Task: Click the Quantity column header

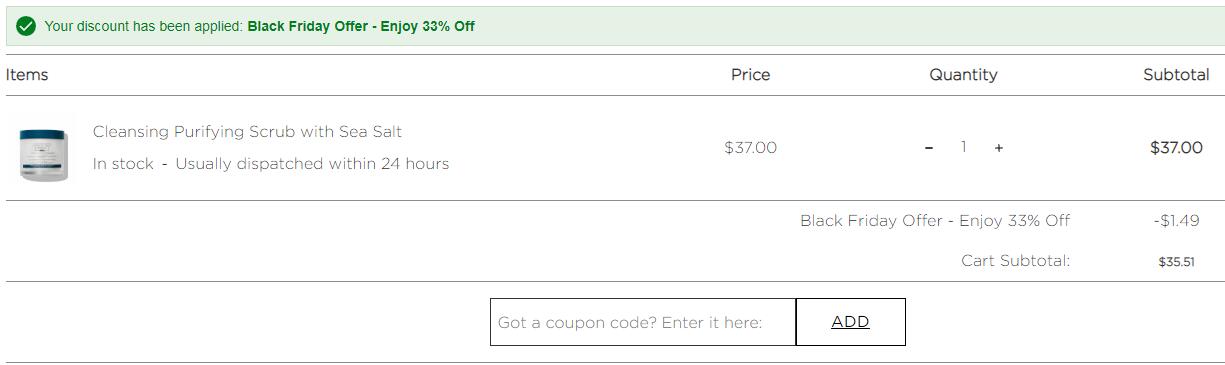Action: [x=963, y=75]
